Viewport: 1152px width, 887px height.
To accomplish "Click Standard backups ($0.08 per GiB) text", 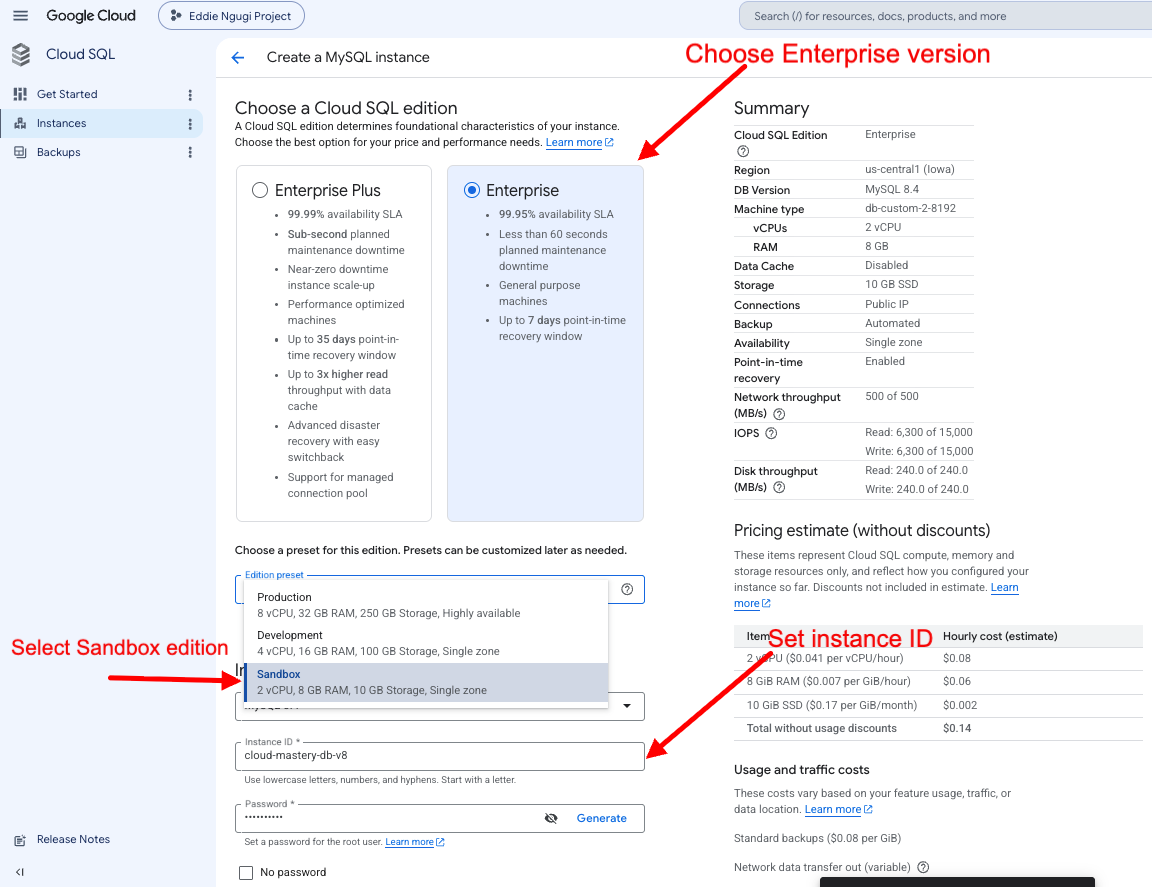I will point(817,838).
